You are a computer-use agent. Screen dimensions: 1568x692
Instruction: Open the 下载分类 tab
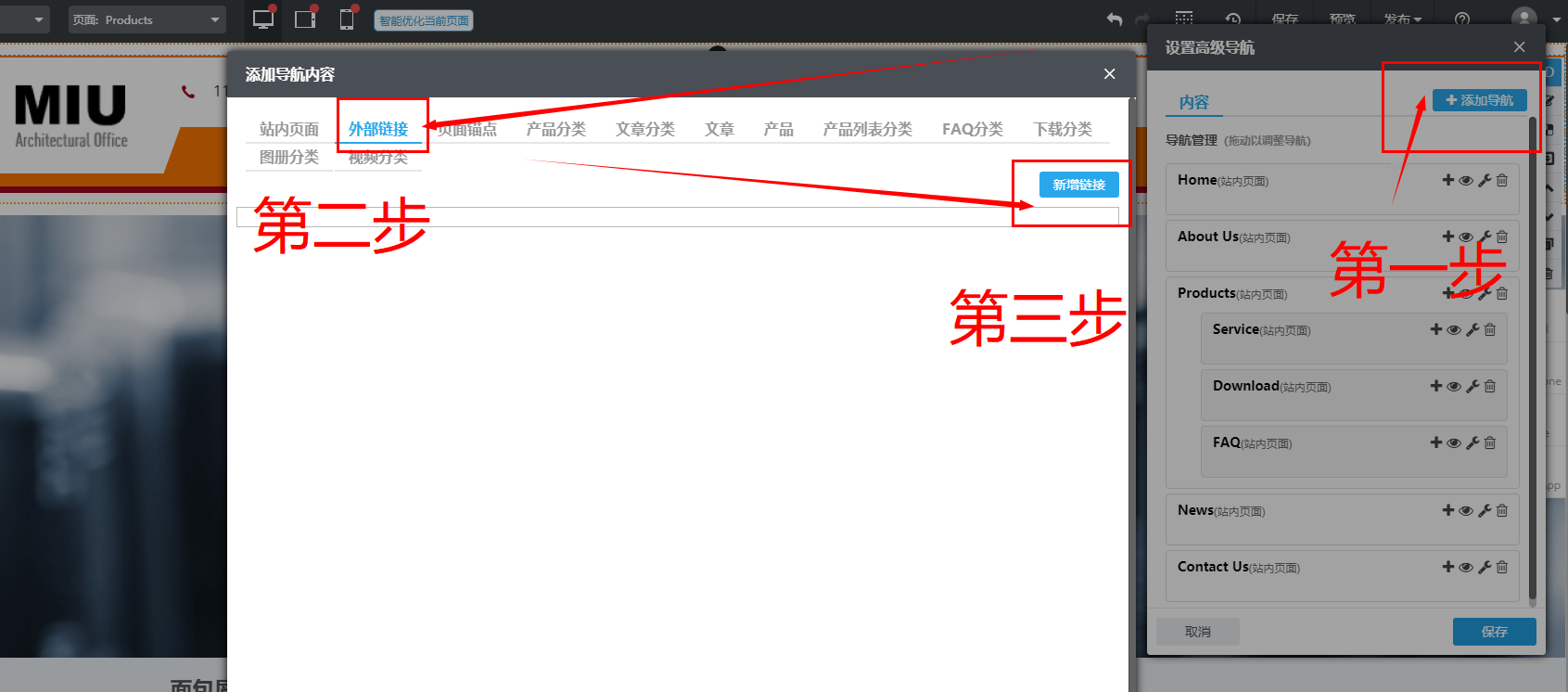click(x=1063, y=129)
